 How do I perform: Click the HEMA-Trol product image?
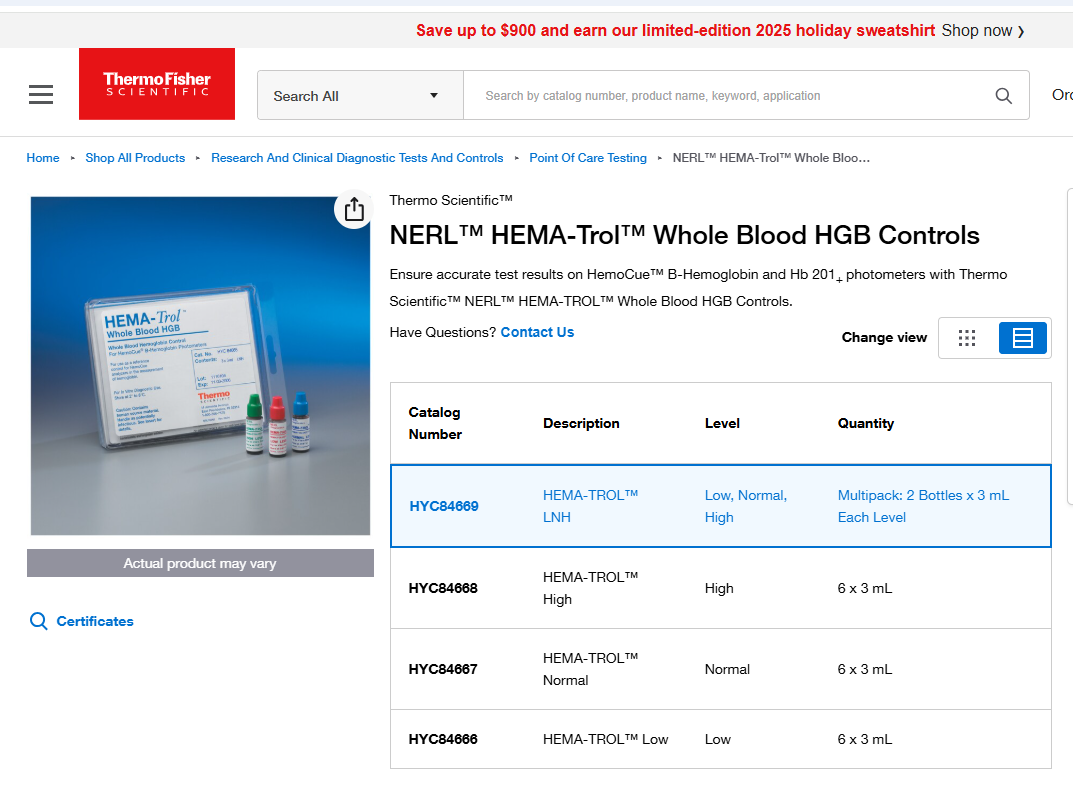tap(200, 366)
